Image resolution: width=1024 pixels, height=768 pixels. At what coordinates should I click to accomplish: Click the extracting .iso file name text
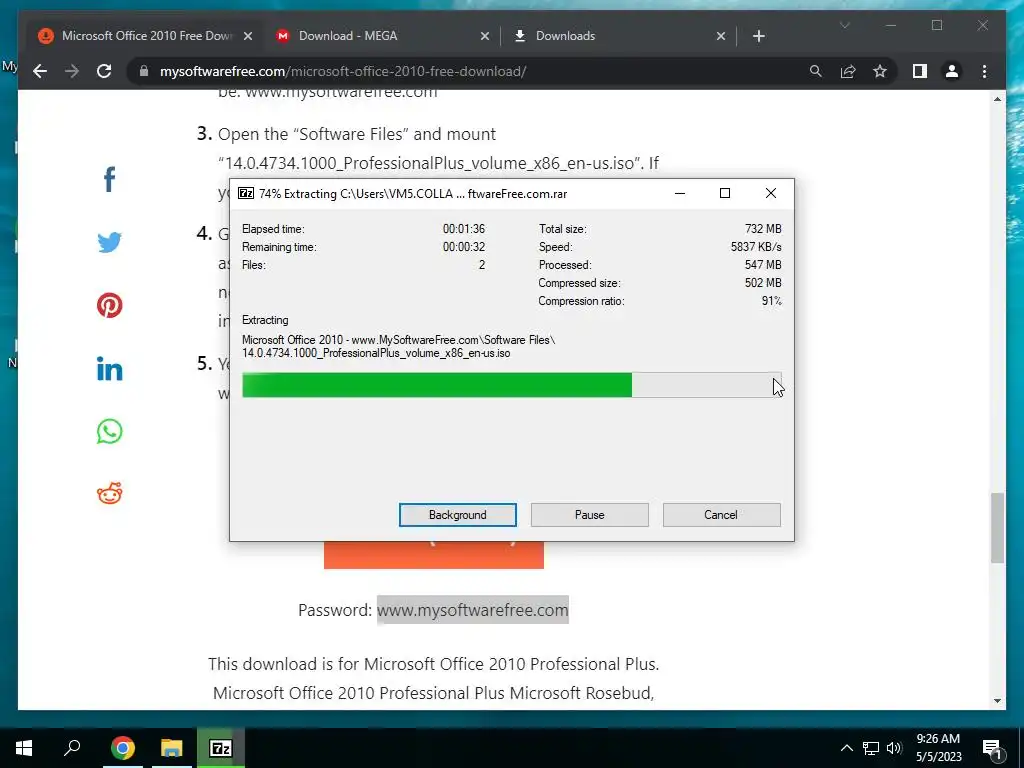pyautogui.click(x=376, y=353)
